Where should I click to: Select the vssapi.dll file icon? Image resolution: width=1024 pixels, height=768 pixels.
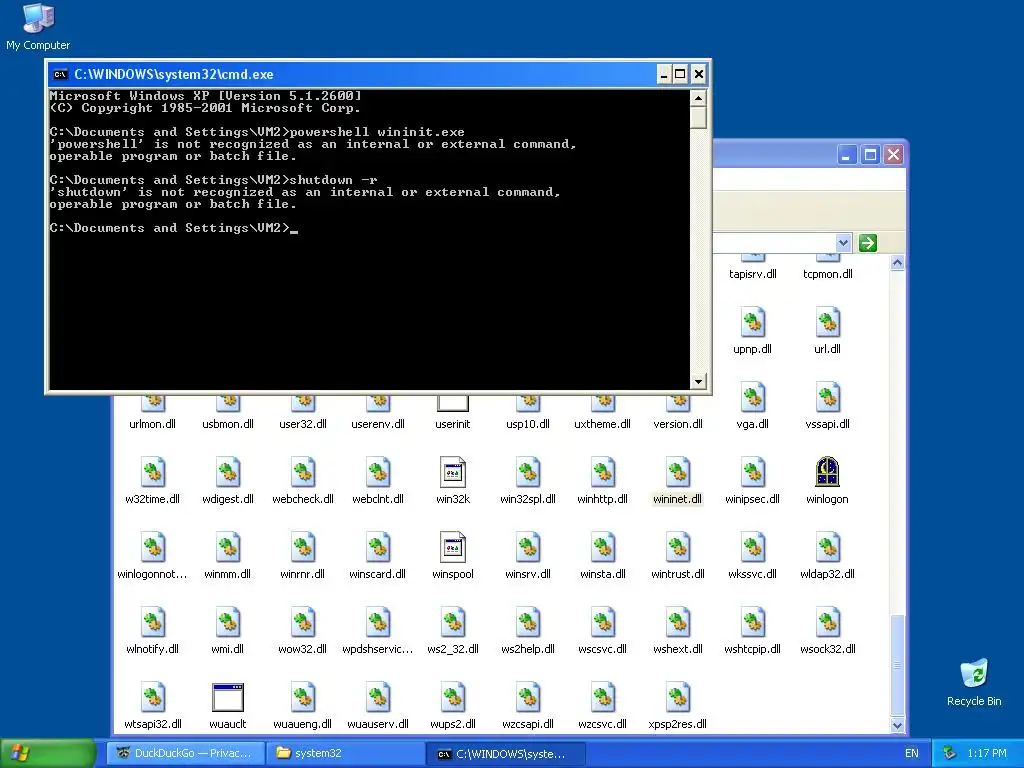[827, 397]
